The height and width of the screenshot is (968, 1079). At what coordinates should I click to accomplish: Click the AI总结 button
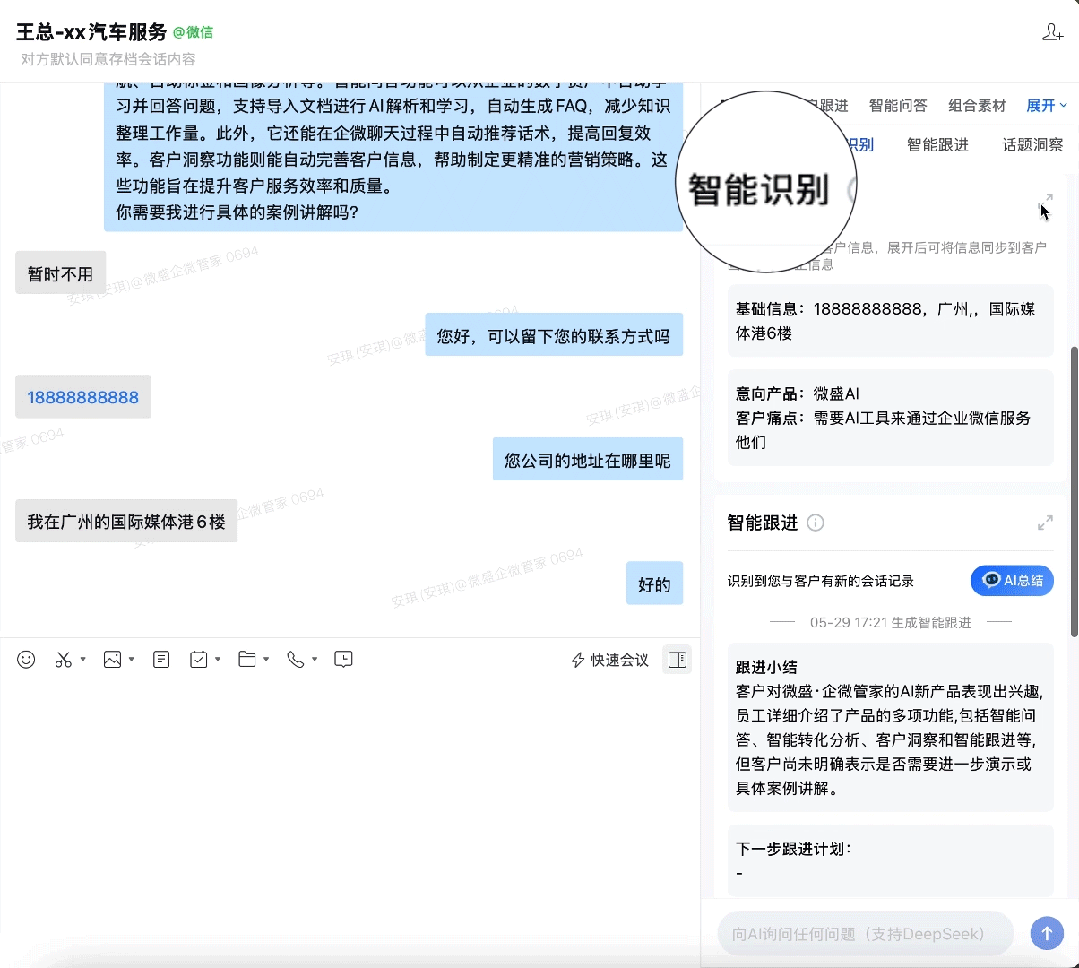pos(1011,580)
